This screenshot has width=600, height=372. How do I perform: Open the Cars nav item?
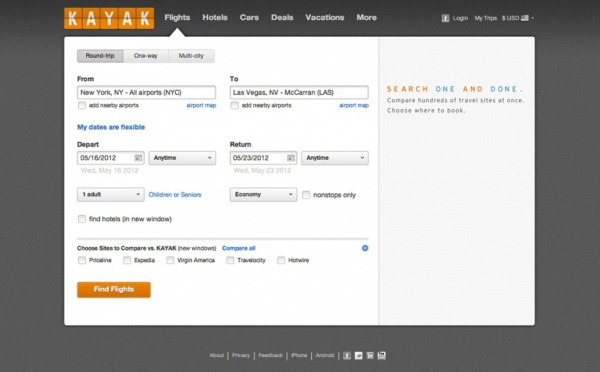pos(249,18)
